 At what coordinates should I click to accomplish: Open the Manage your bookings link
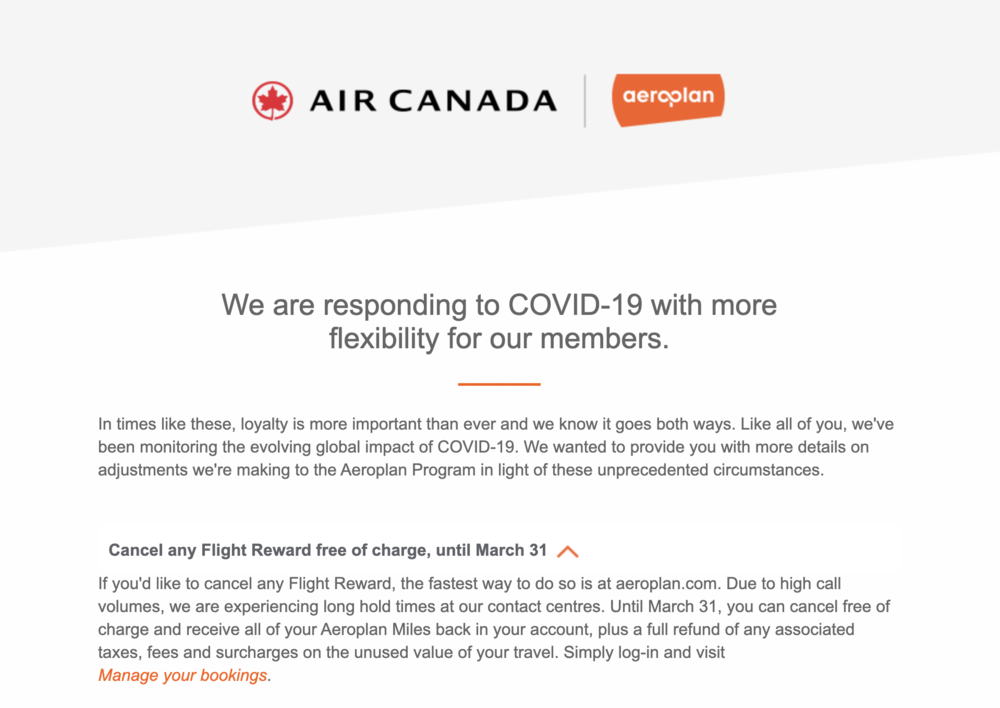click(x=183, y=675)
